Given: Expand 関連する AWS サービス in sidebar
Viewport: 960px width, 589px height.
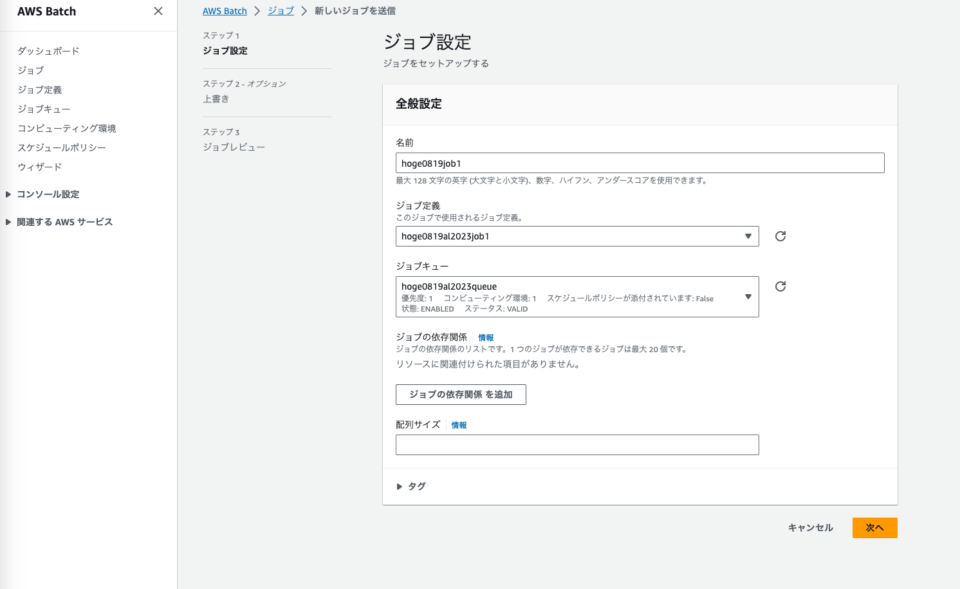Looking at the screenshot, I should [x=59, y=222].
